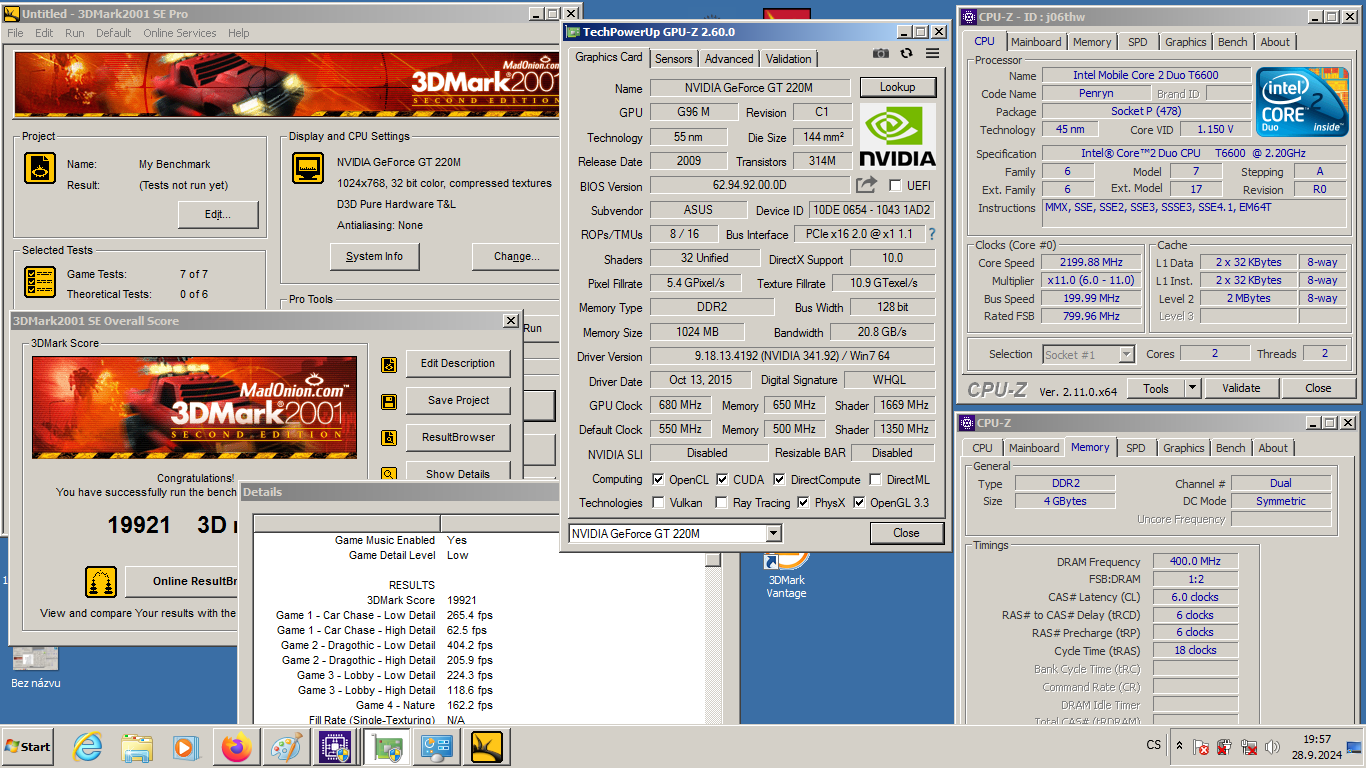Open Firefox from the taskbar
The height and width of the screenshot is (768, 1366).
click(x=237, y=747)
